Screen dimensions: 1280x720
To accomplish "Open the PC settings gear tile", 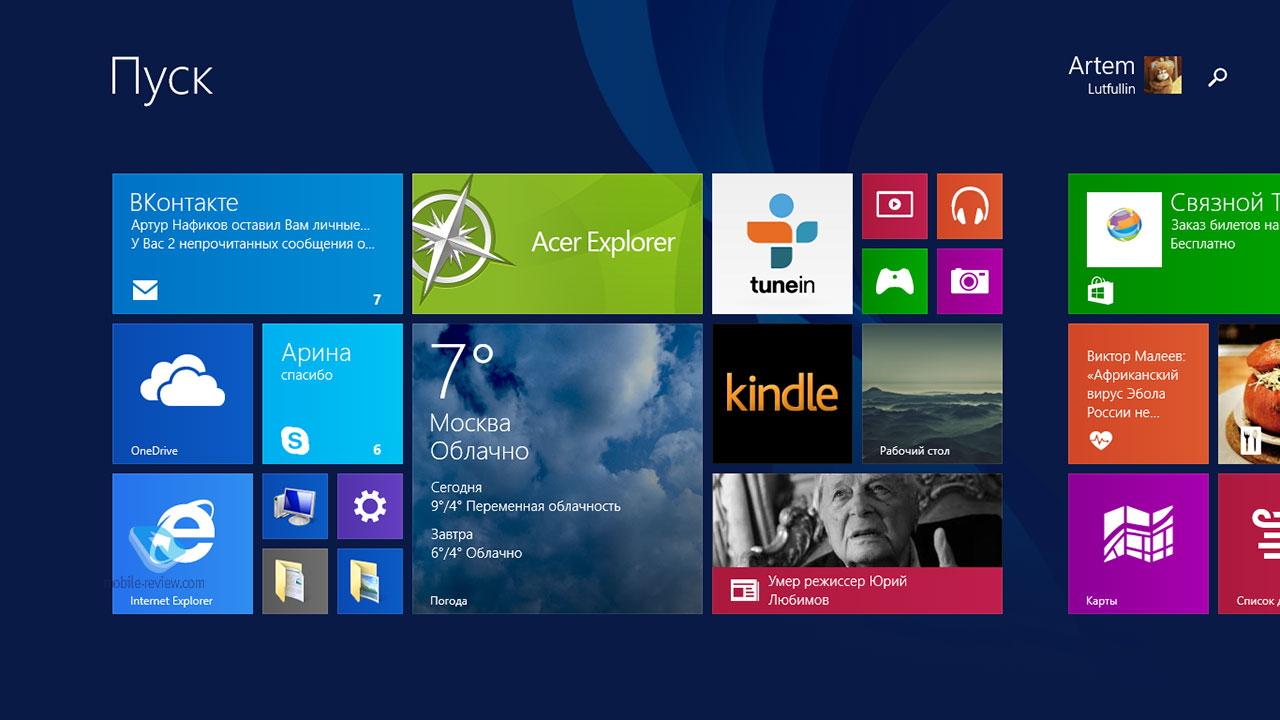I will click(x=369, y=506).
